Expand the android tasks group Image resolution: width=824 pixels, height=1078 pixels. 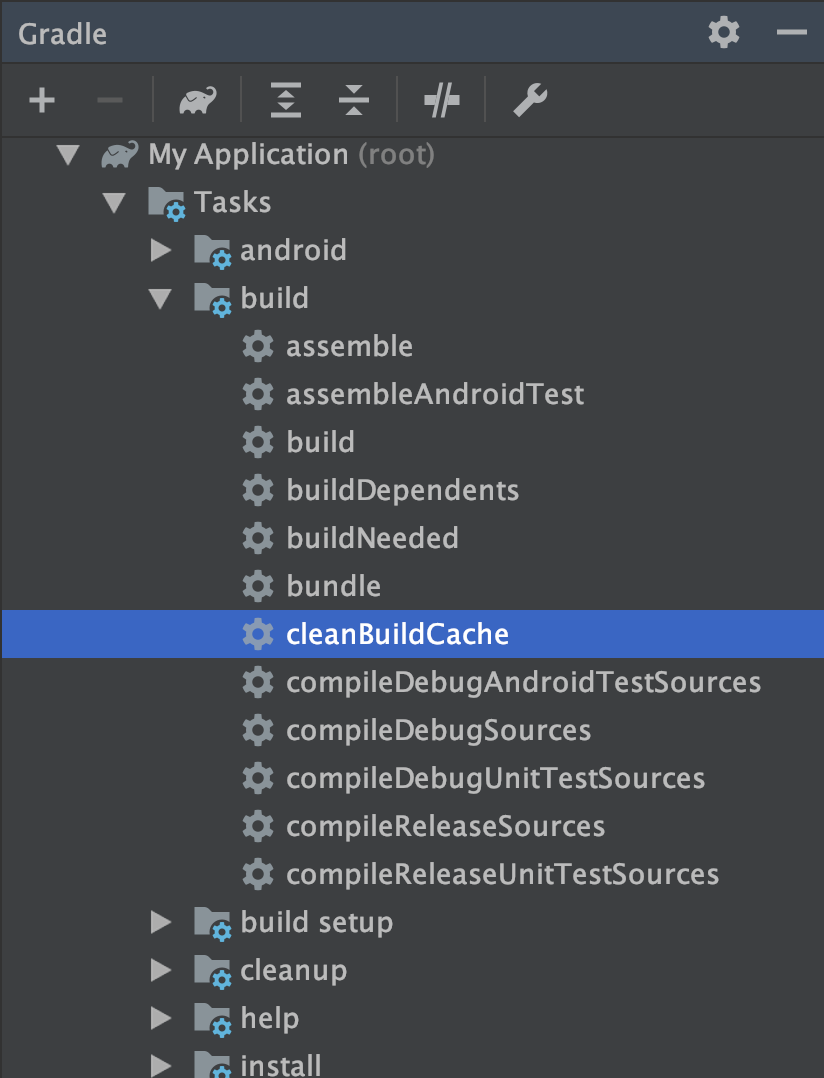tap(161, 249)
